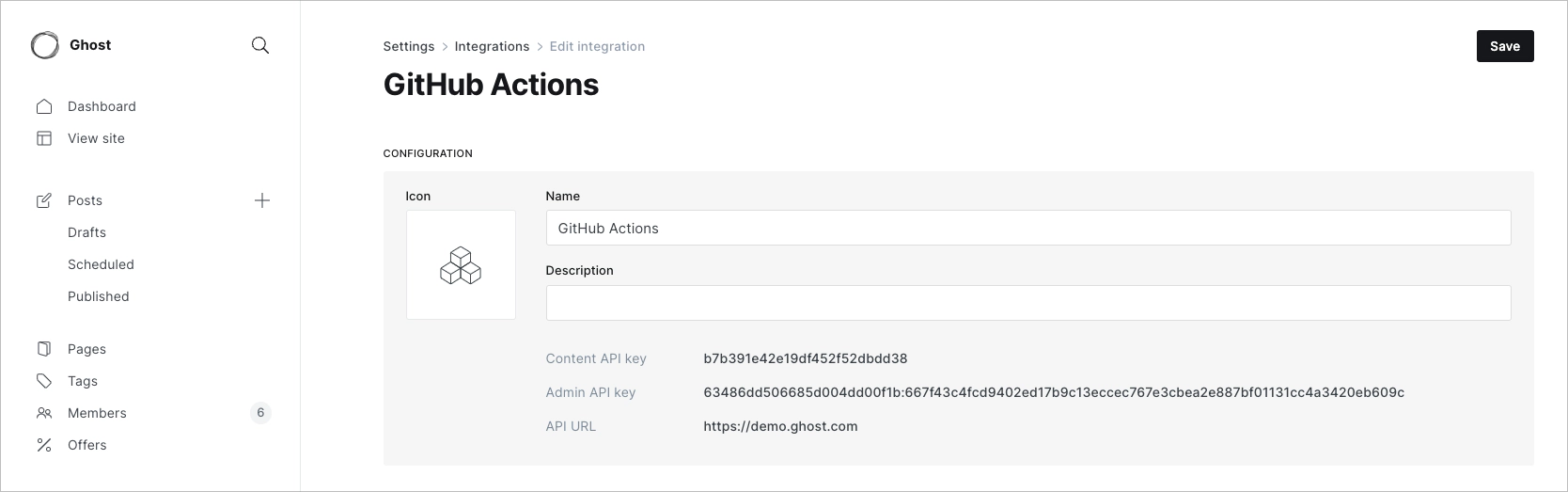Change the integration cube icon image
The image size is (1568, 492).
pos(461,264)
